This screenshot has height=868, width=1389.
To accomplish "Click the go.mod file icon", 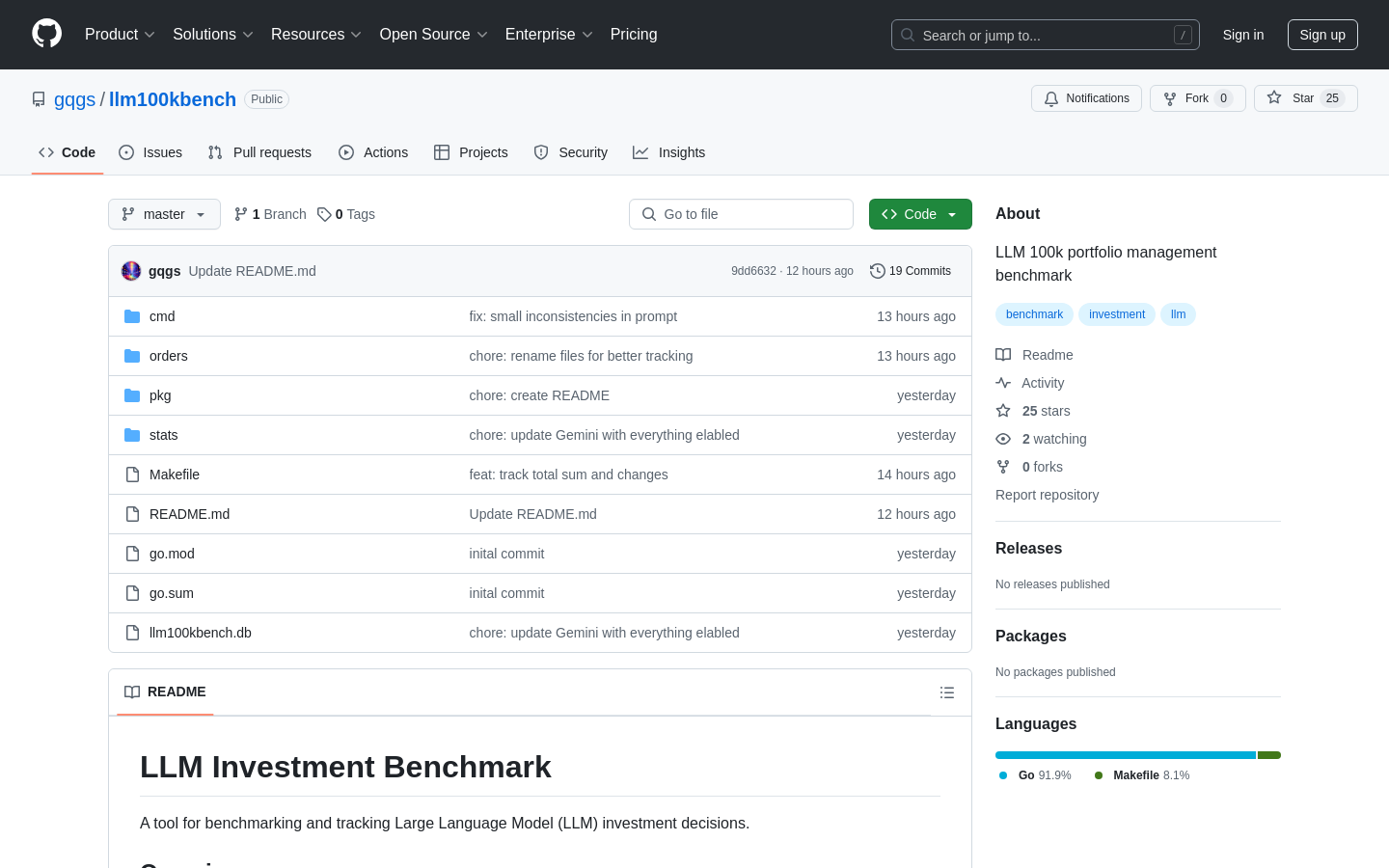I will coord(132,554).
